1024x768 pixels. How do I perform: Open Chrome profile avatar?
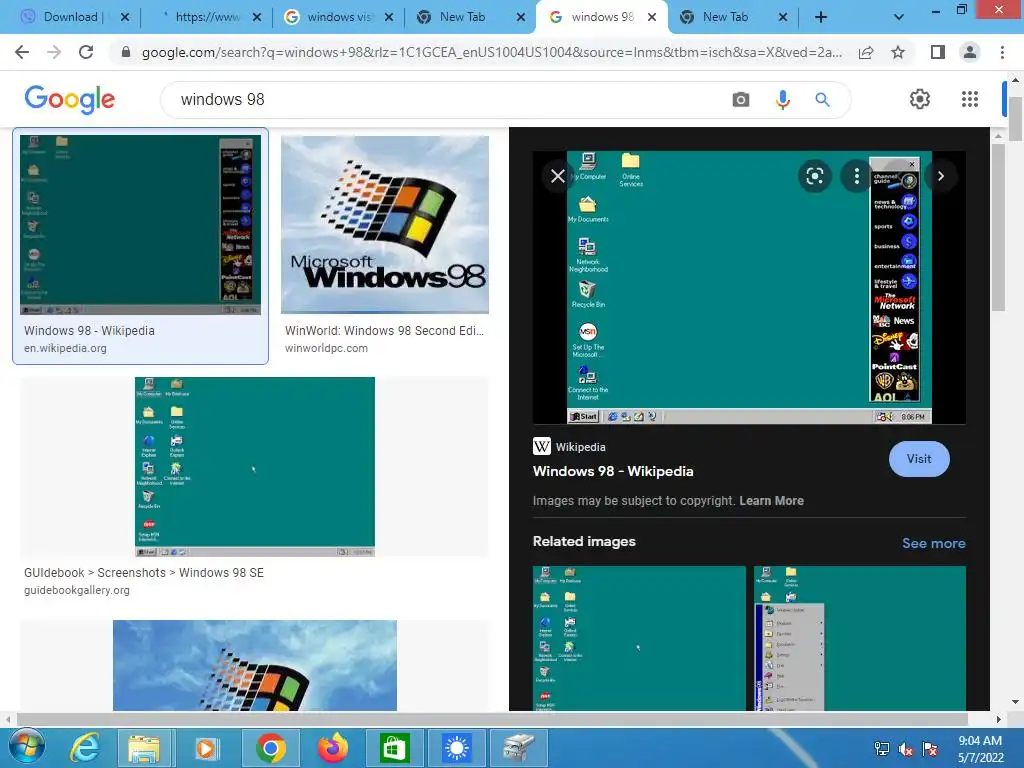point(970,52)
